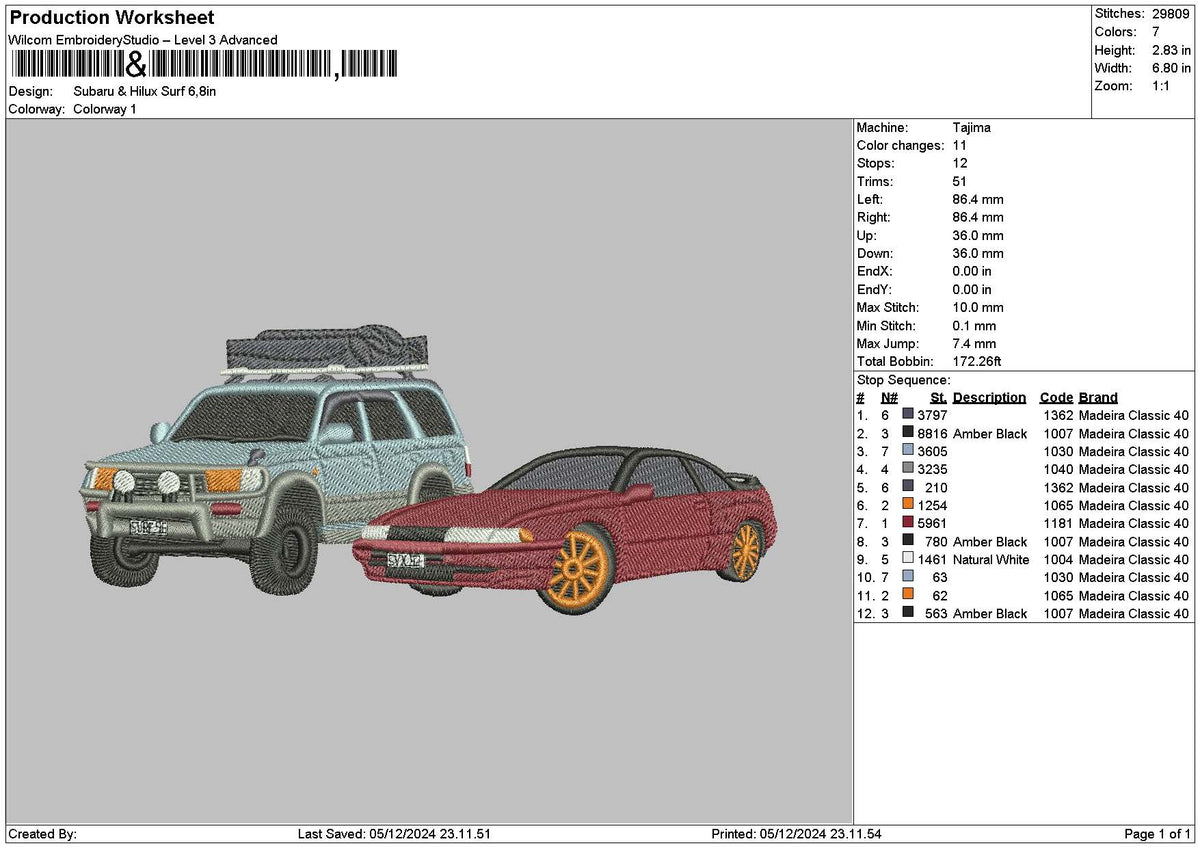Click the Width value 6.80 in
Viewport: 1200px width, 848px height.
tap(1173, 68)
